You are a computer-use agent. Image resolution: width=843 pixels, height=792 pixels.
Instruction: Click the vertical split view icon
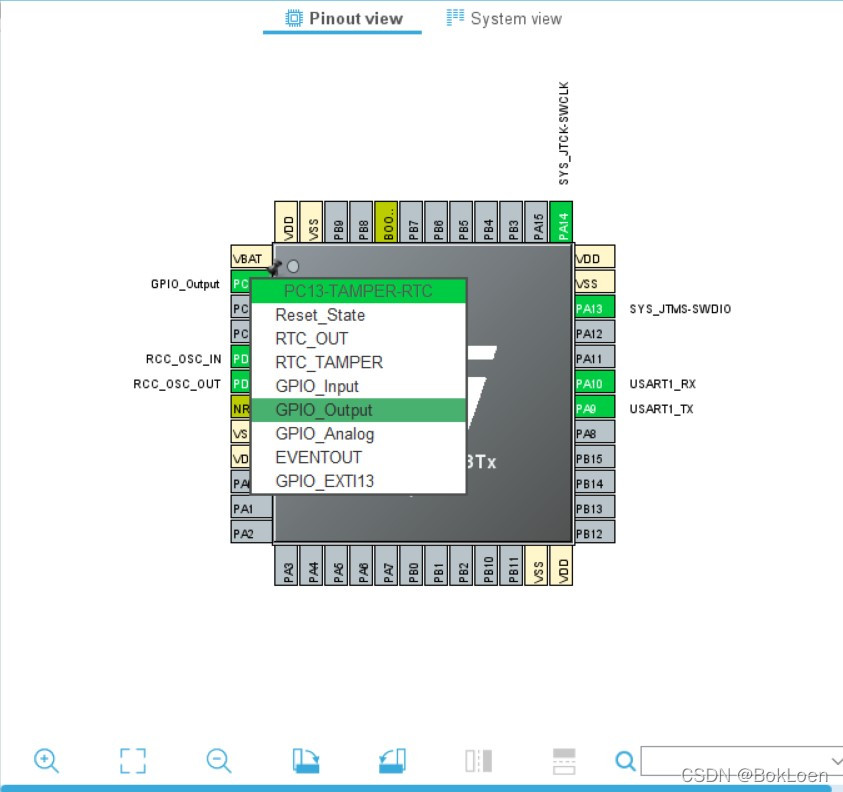(478, 760)
